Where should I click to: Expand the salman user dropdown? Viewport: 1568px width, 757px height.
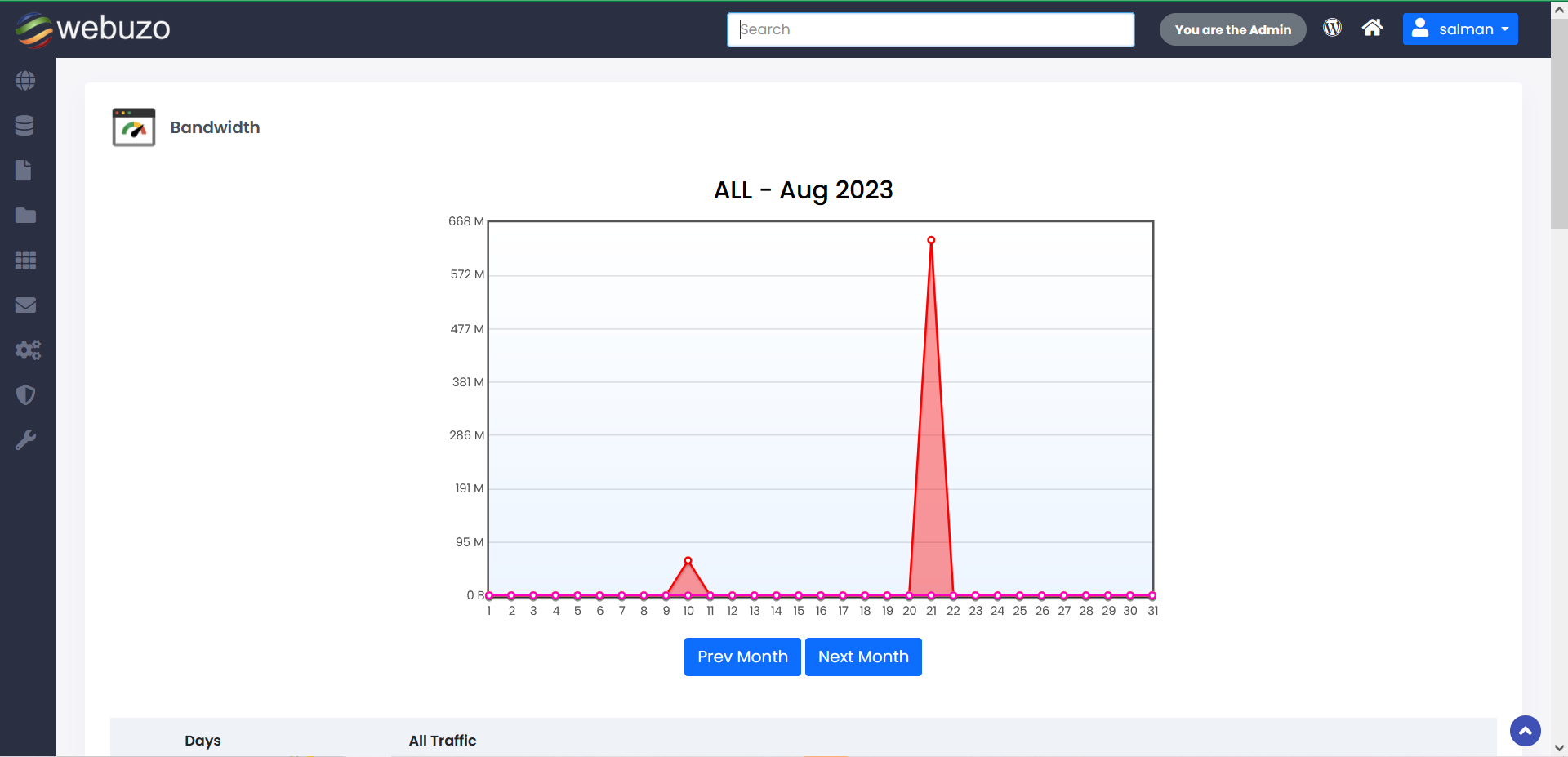tap(1459, 29)
